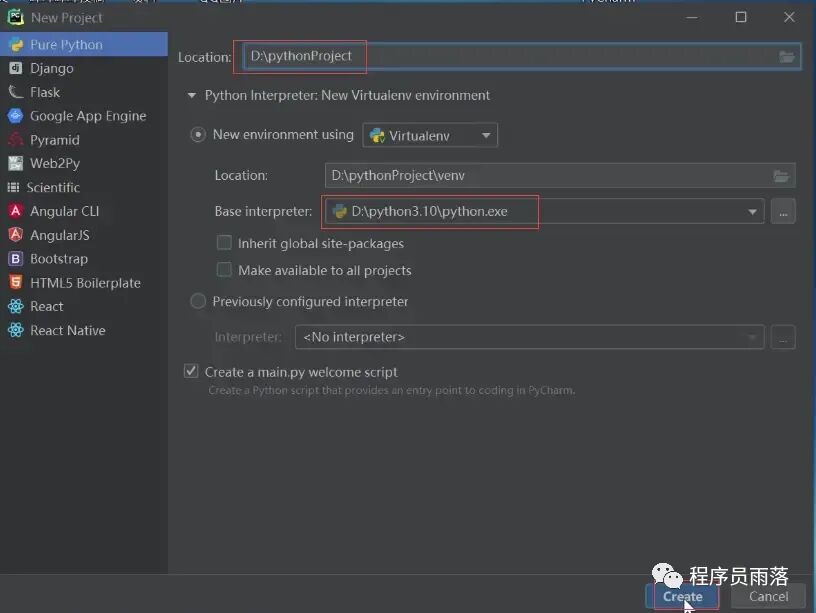Choose Scientific project type
Screen dimensions: 816x613
[x=84, y=187]
